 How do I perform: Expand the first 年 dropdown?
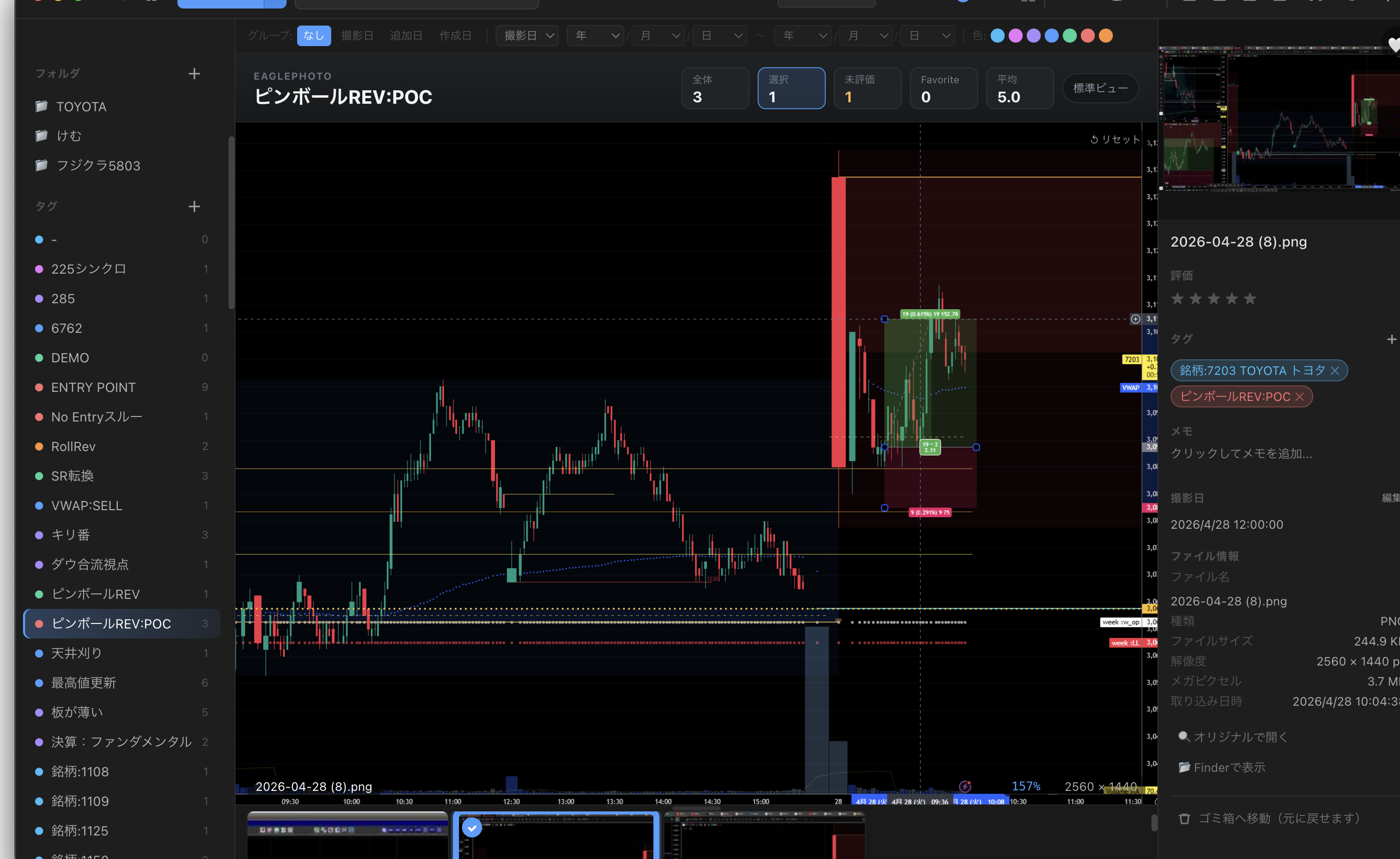[595, 36]
